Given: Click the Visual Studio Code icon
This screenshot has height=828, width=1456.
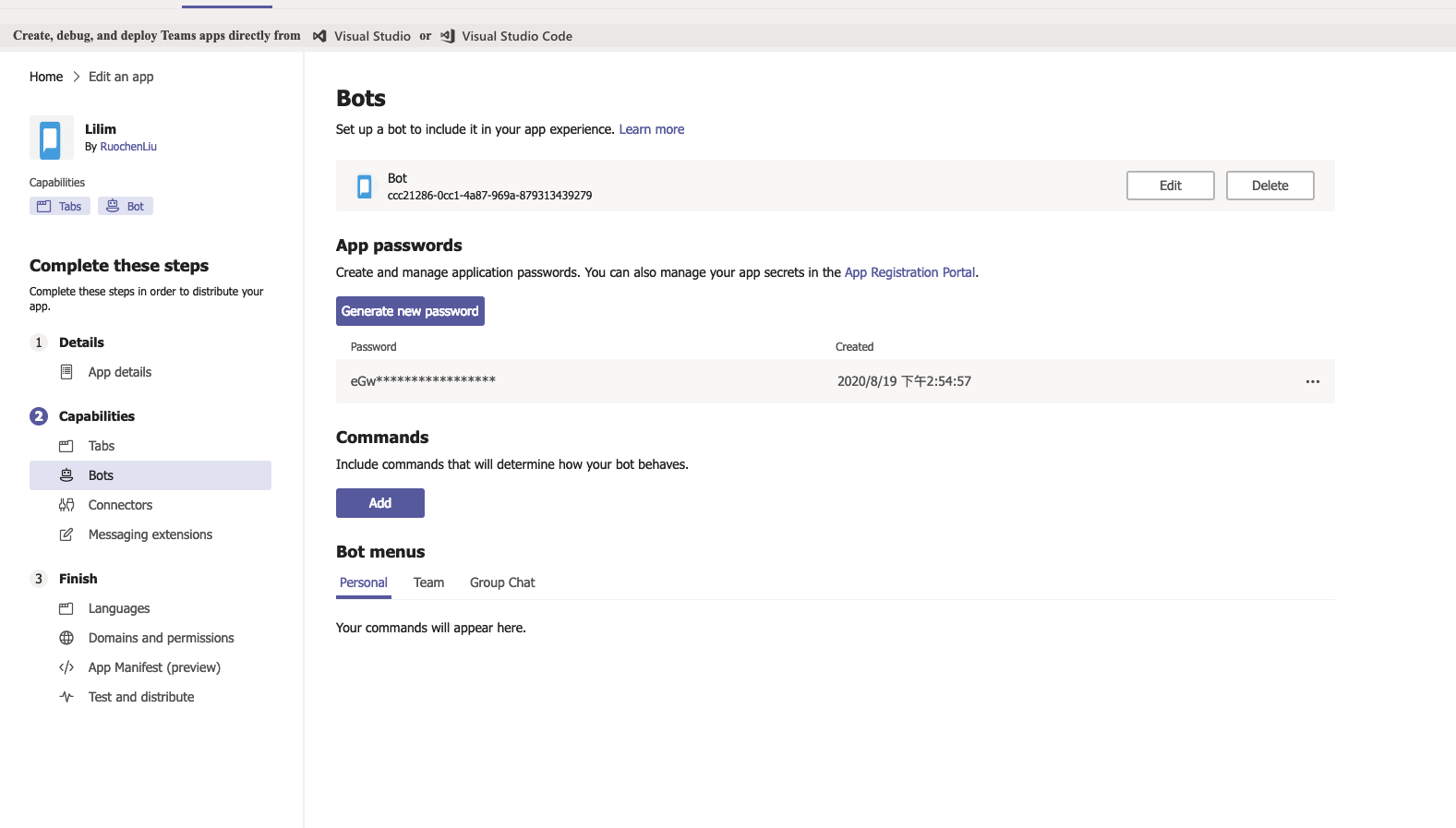Looking at the screenshot, I should (x=448, y=36).
